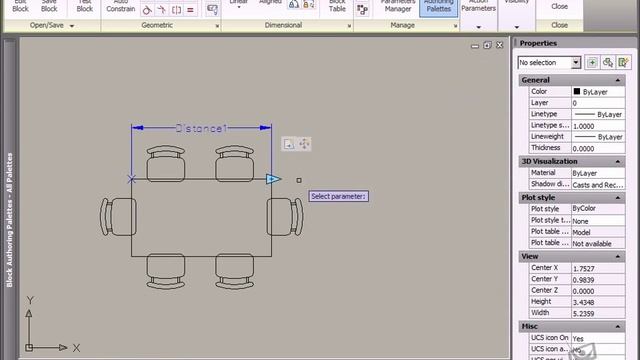Click the Block Authoring Palettes side bar
Screen dimensions: 640x360
(10, 200)
